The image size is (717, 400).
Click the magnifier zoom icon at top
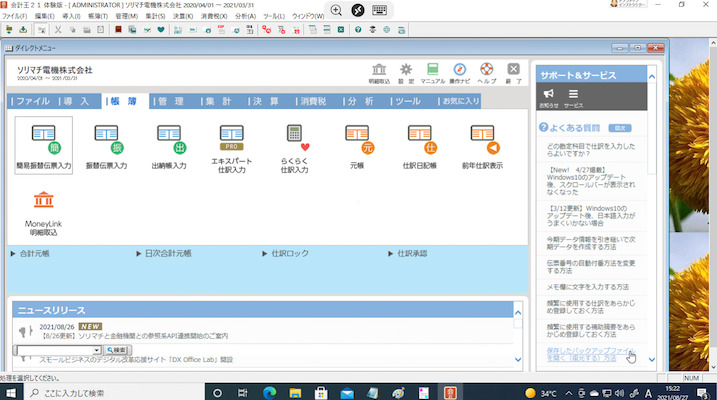[336, 10]
